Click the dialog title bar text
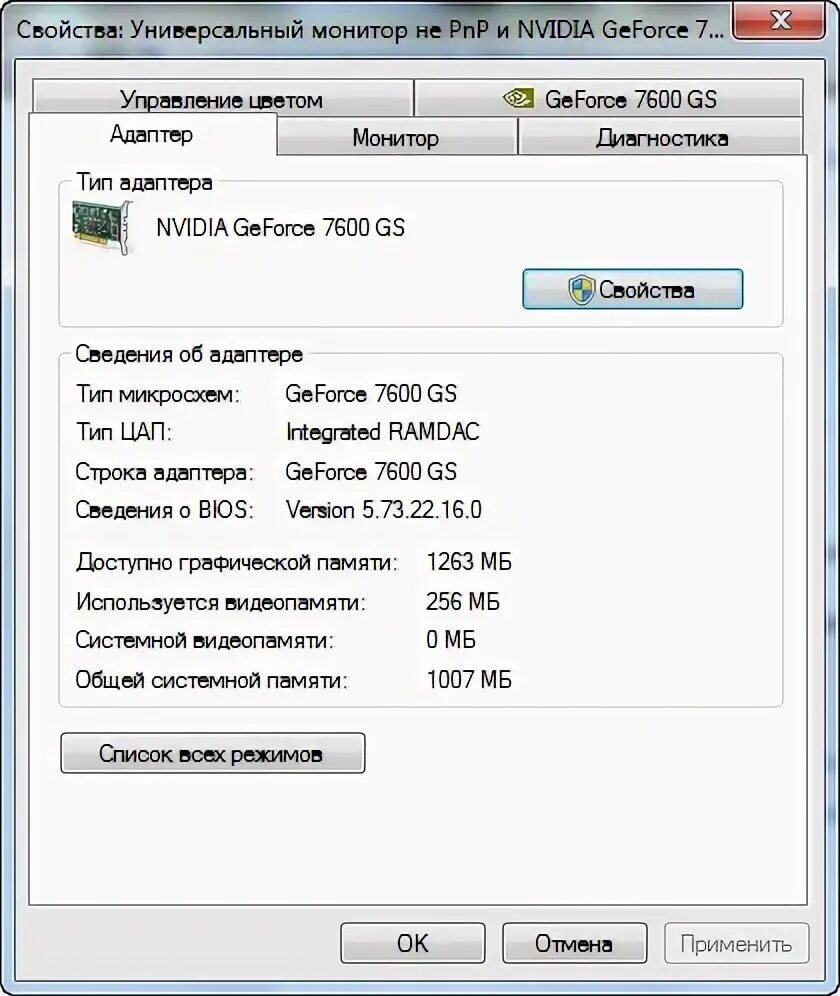The width and height of the screenshot is (840, 996). [x=370, y=30]
